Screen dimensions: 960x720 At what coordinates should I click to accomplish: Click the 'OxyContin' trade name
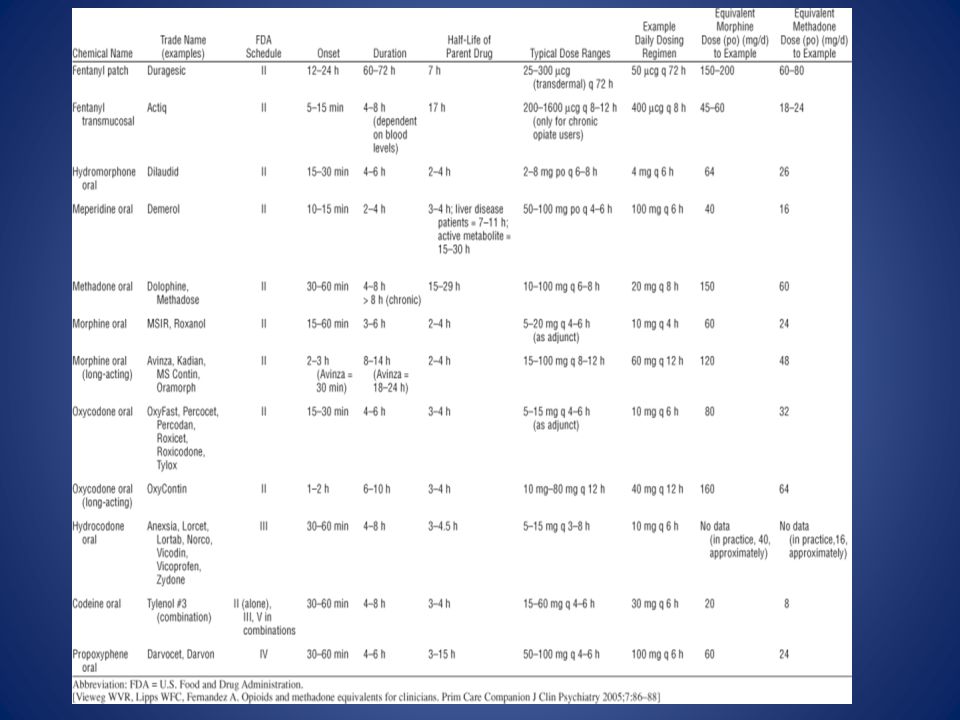coord(167,489)
